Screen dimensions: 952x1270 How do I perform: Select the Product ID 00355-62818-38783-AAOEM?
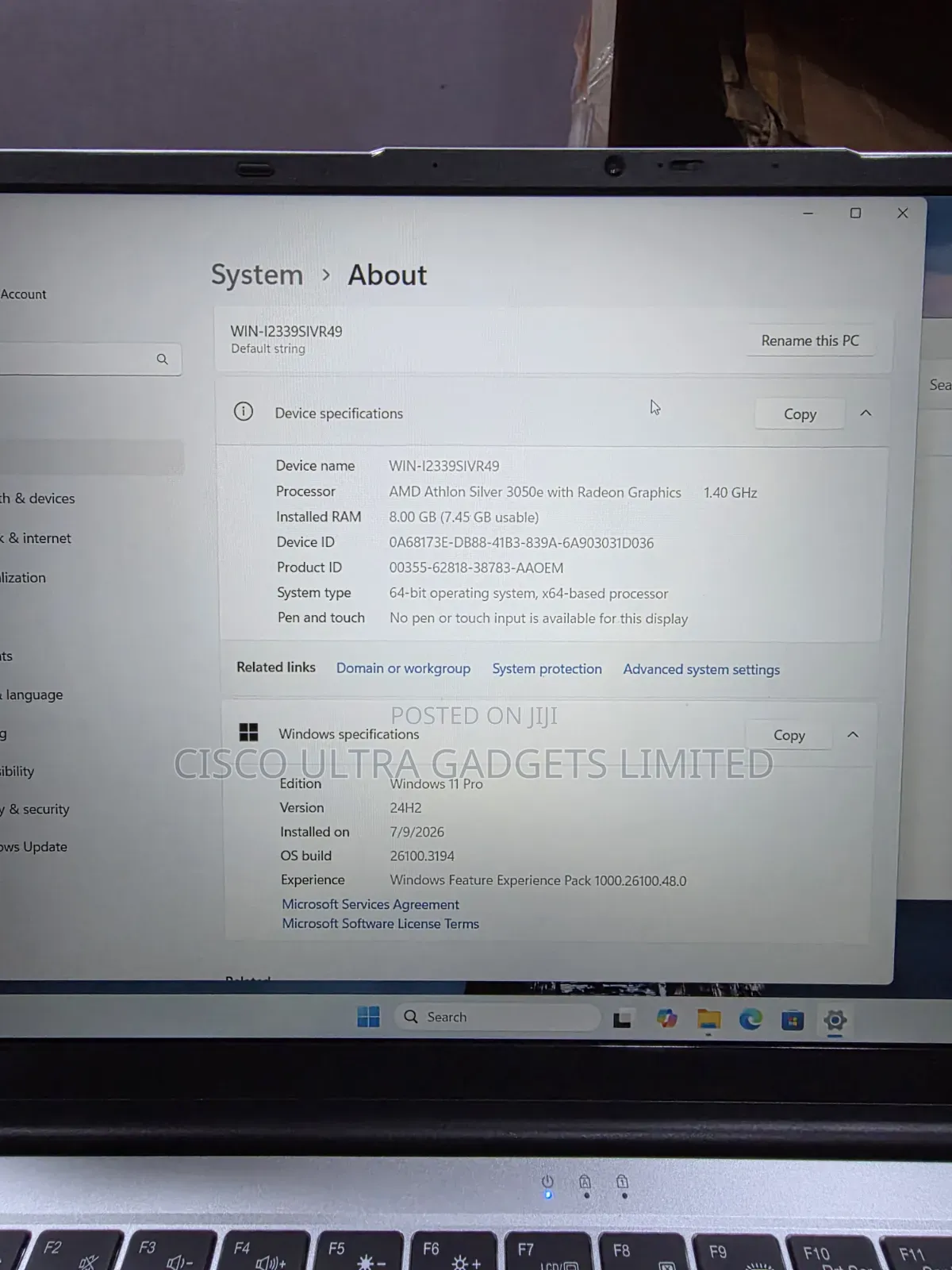[x=476, y=568]
